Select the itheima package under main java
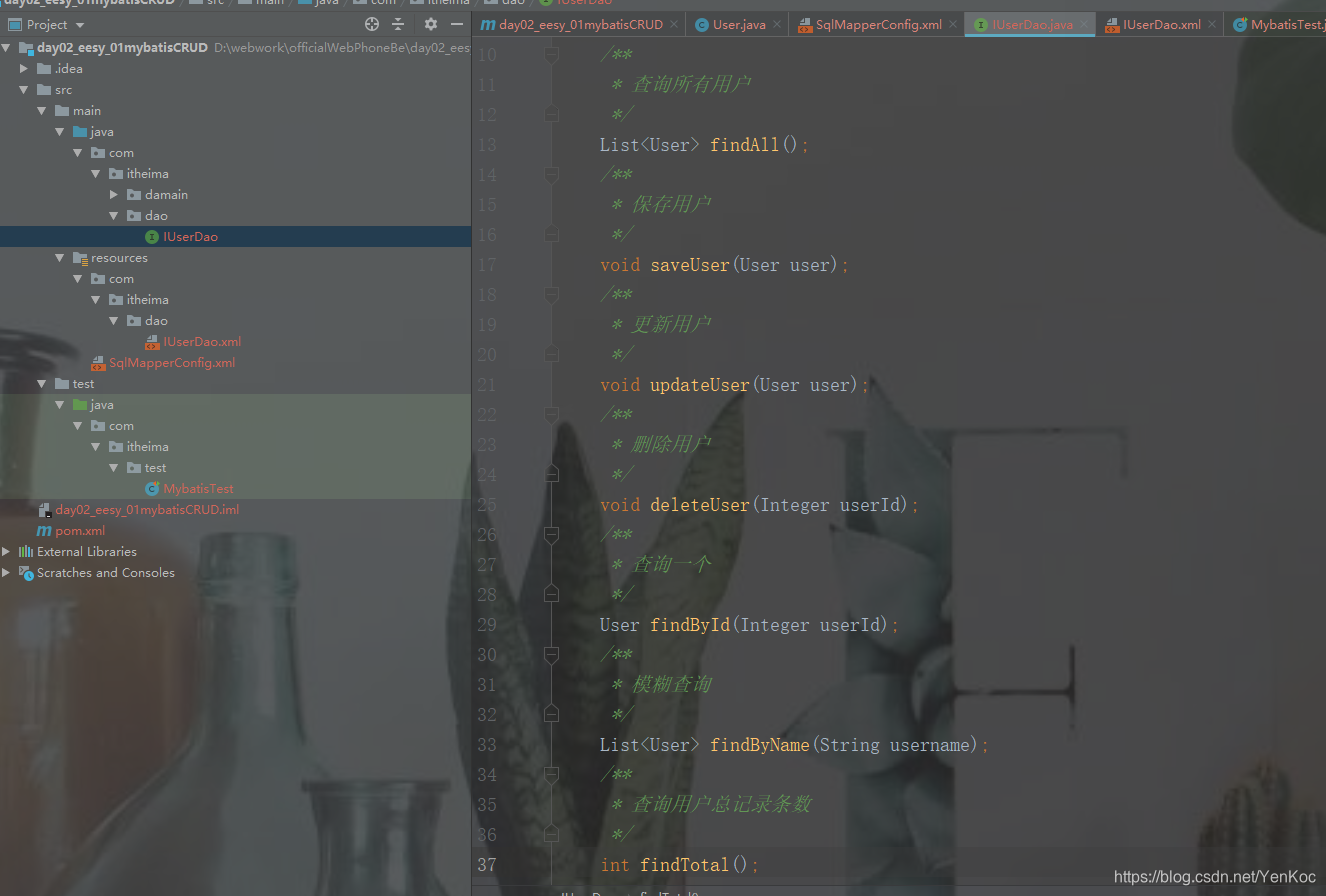The width and height of the screenshot is (1326, 896). coord(148,174)
